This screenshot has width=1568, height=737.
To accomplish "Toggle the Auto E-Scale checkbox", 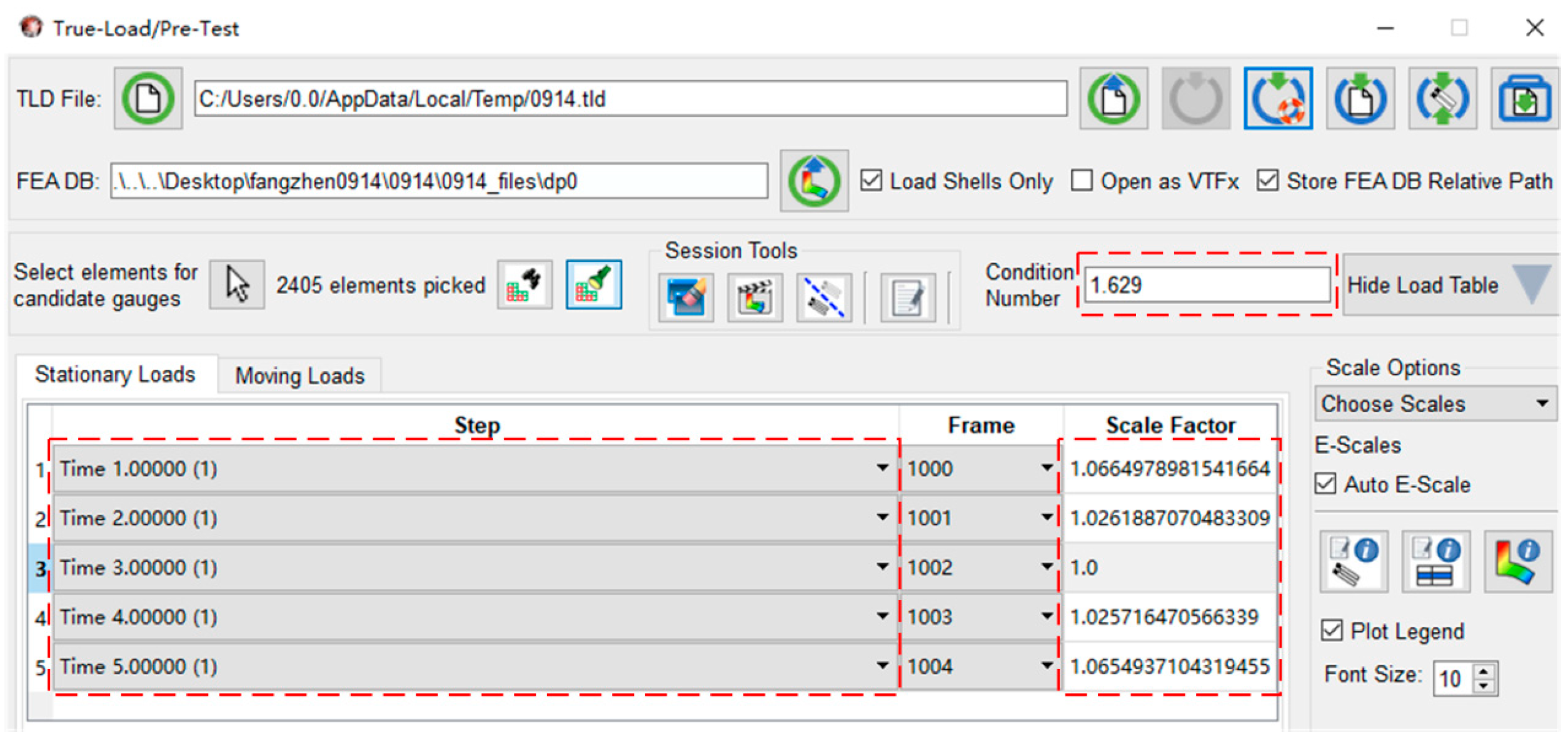I will (x=1325, y=484).
